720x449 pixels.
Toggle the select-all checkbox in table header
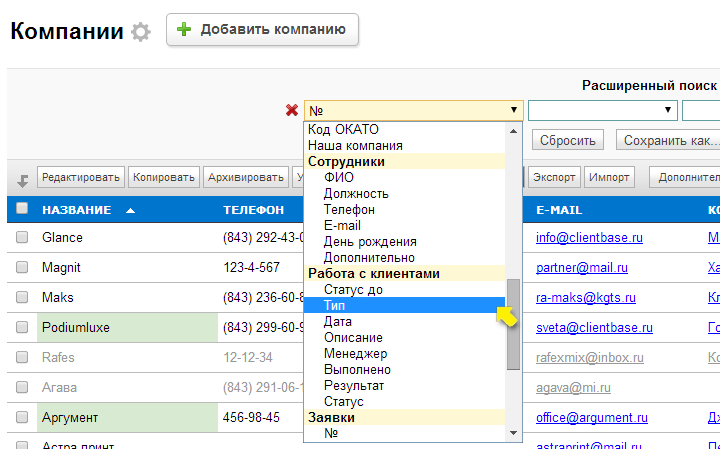pyautogui.click(x=22, y=209)
